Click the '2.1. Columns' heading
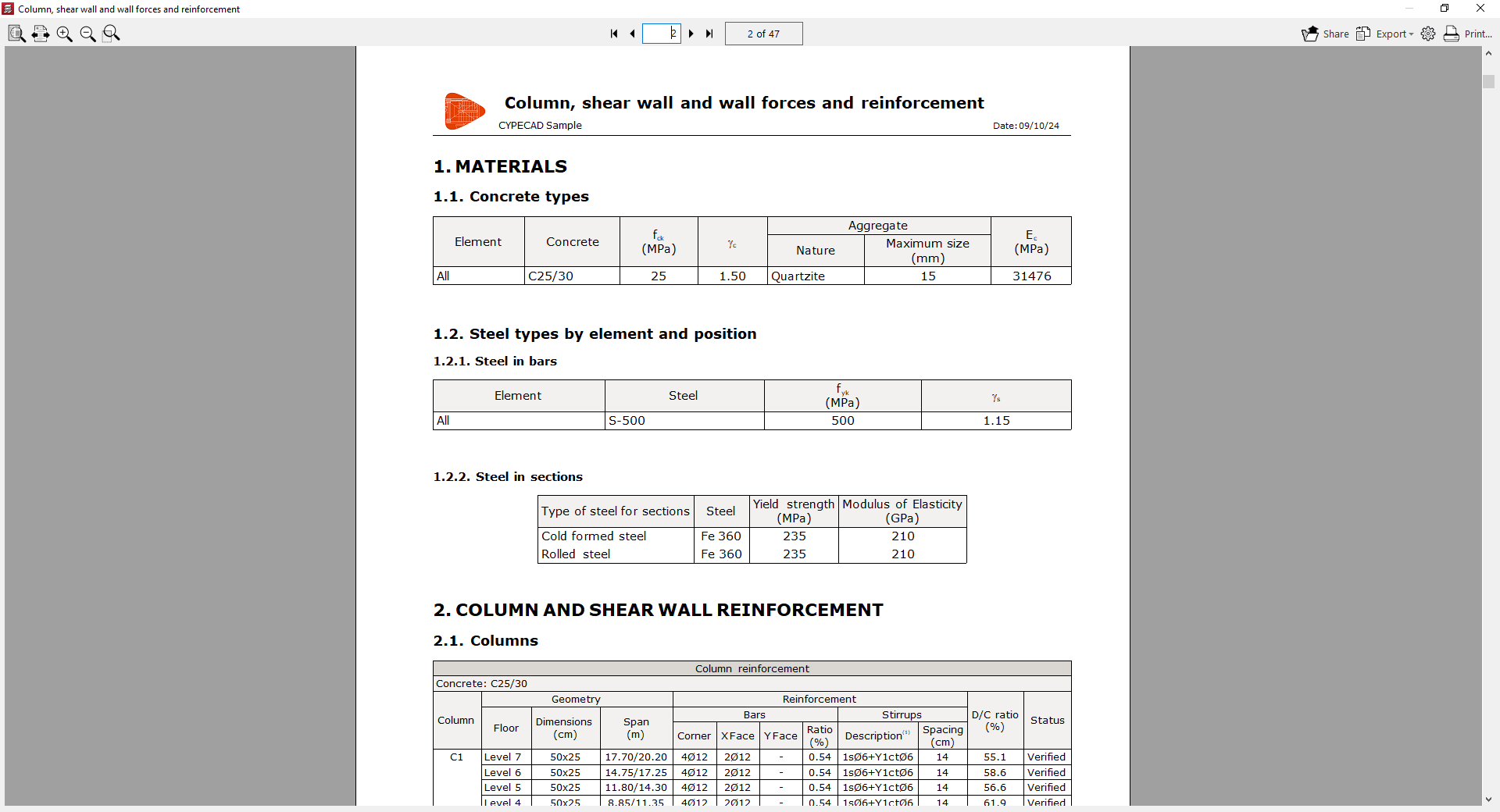This screenshot has width=1500, height=812. 486,641
